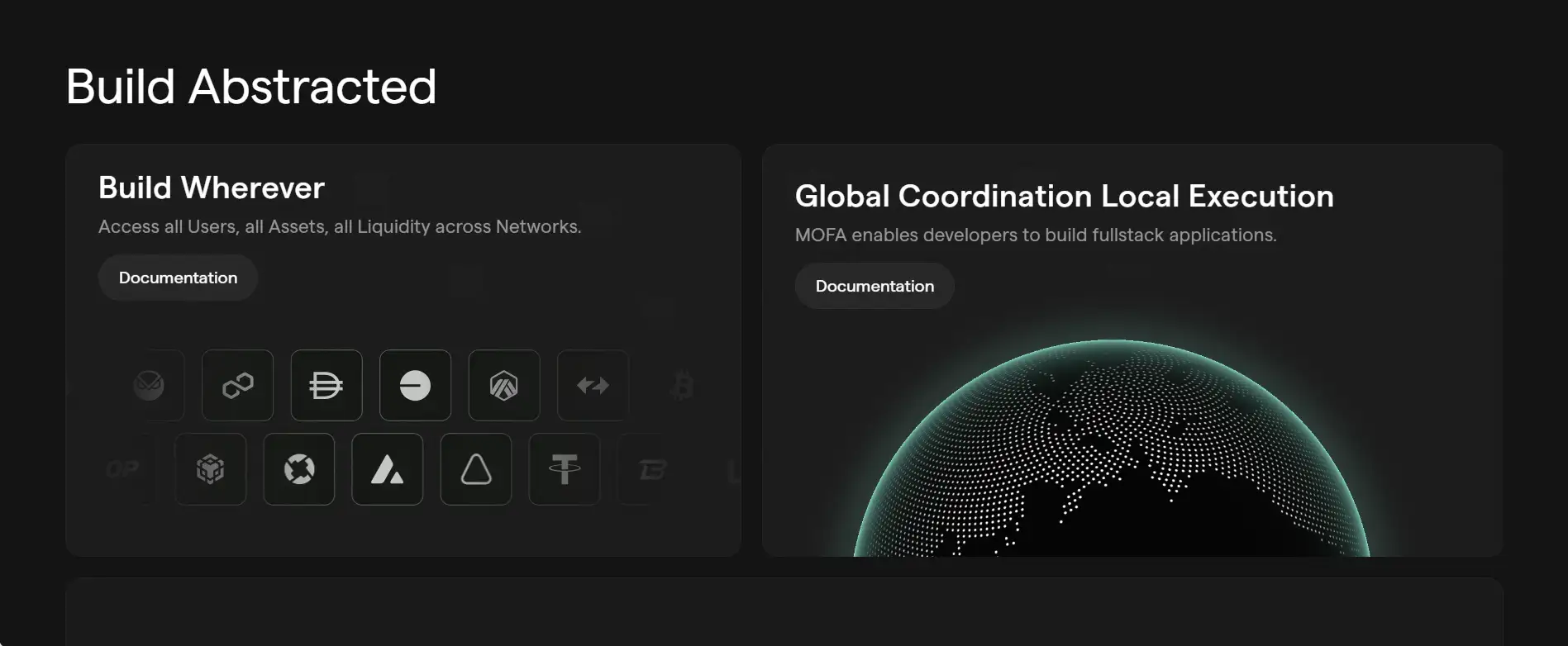Select the faded OP Optimism icon
The height and width of the screenshot is (646, 1568).
tap(123, 469)
